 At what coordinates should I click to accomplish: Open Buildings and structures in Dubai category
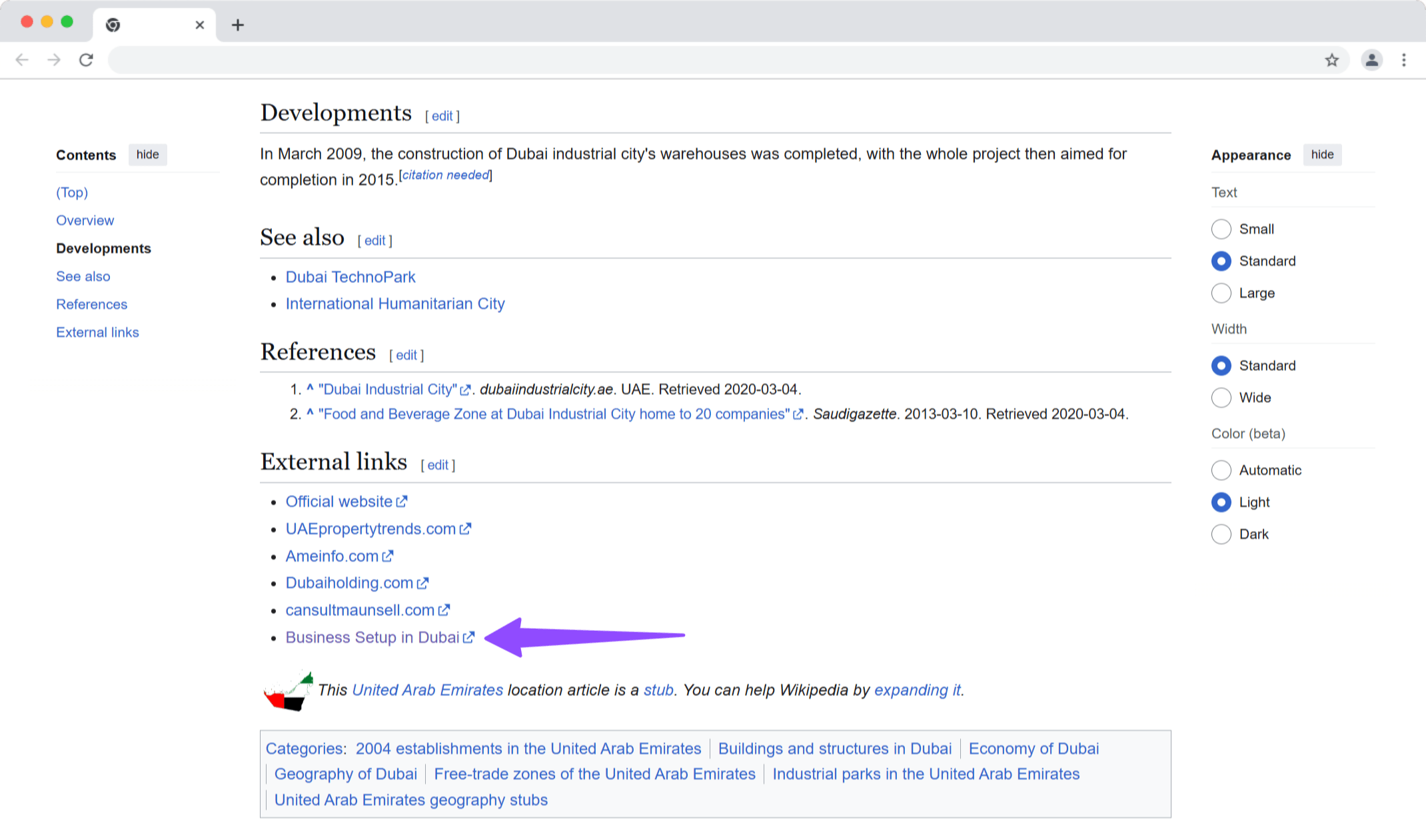point(835,749)
